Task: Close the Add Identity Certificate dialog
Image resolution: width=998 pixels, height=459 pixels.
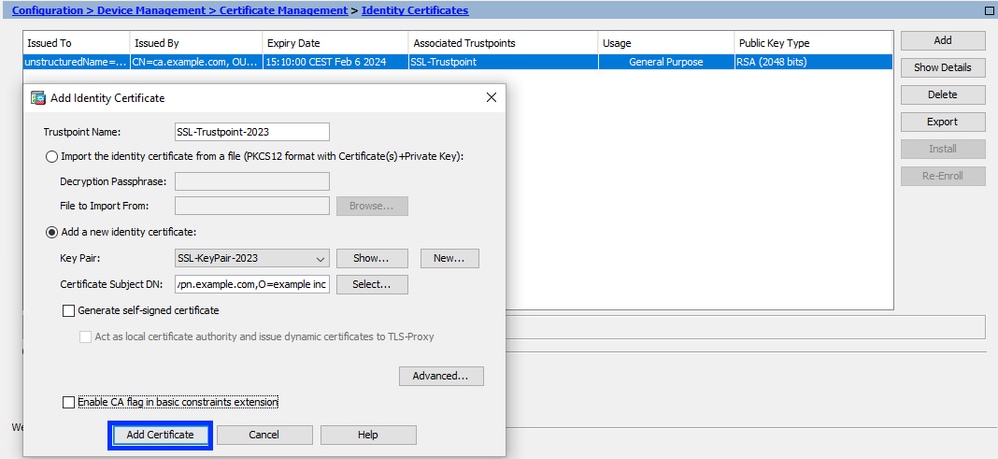Action: click(x=491, y=97)
